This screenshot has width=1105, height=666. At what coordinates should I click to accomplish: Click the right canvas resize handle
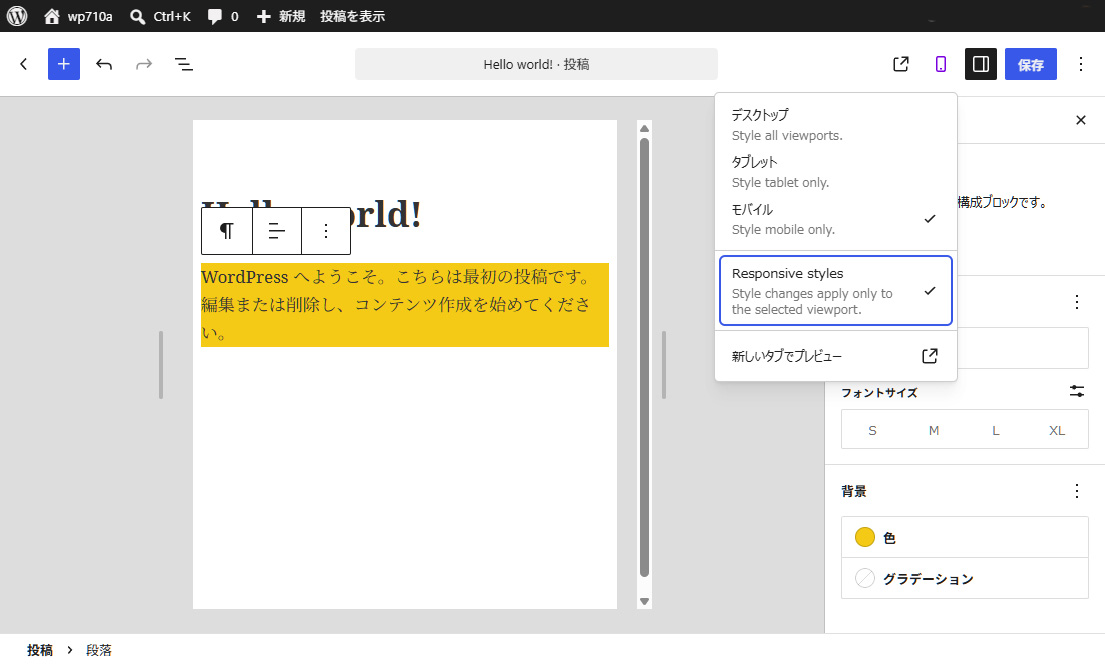[x=663, y=364]
